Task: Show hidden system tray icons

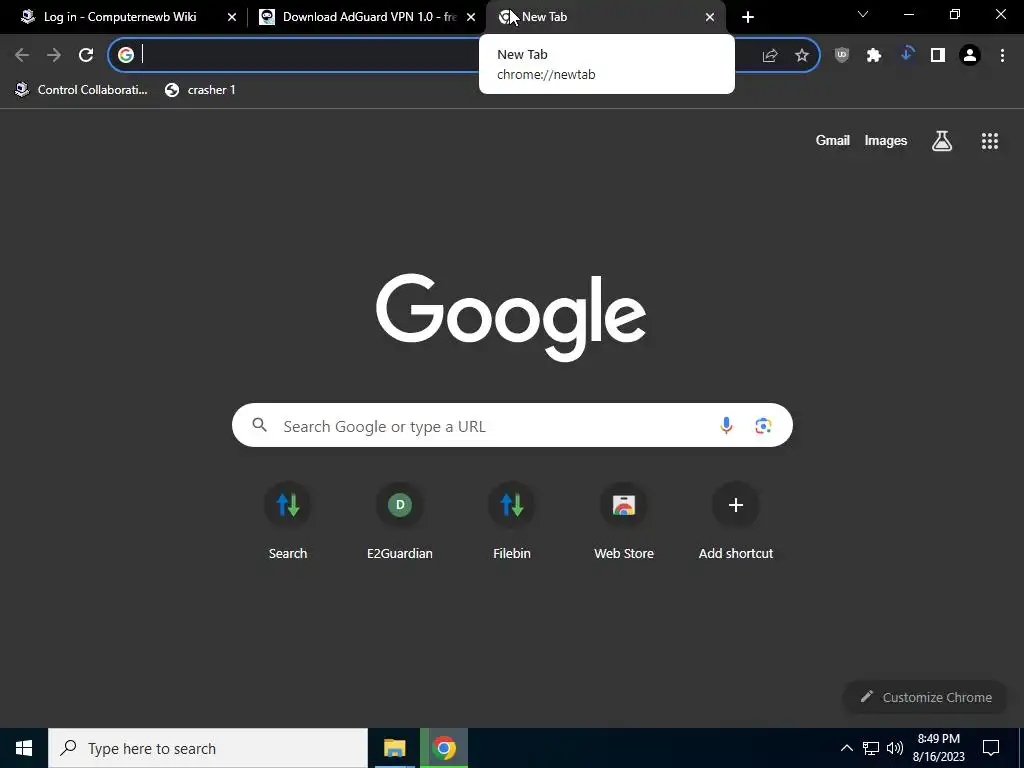Action: 846,748
